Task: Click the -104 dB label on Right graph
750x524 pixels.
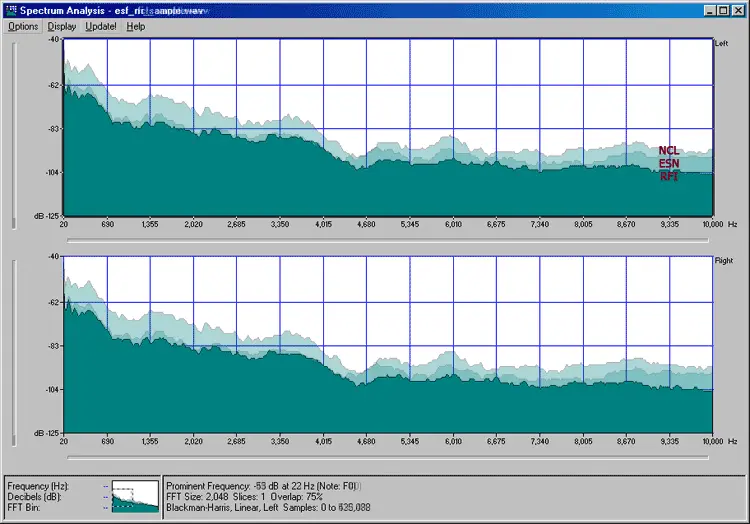Action: [52, 390]
